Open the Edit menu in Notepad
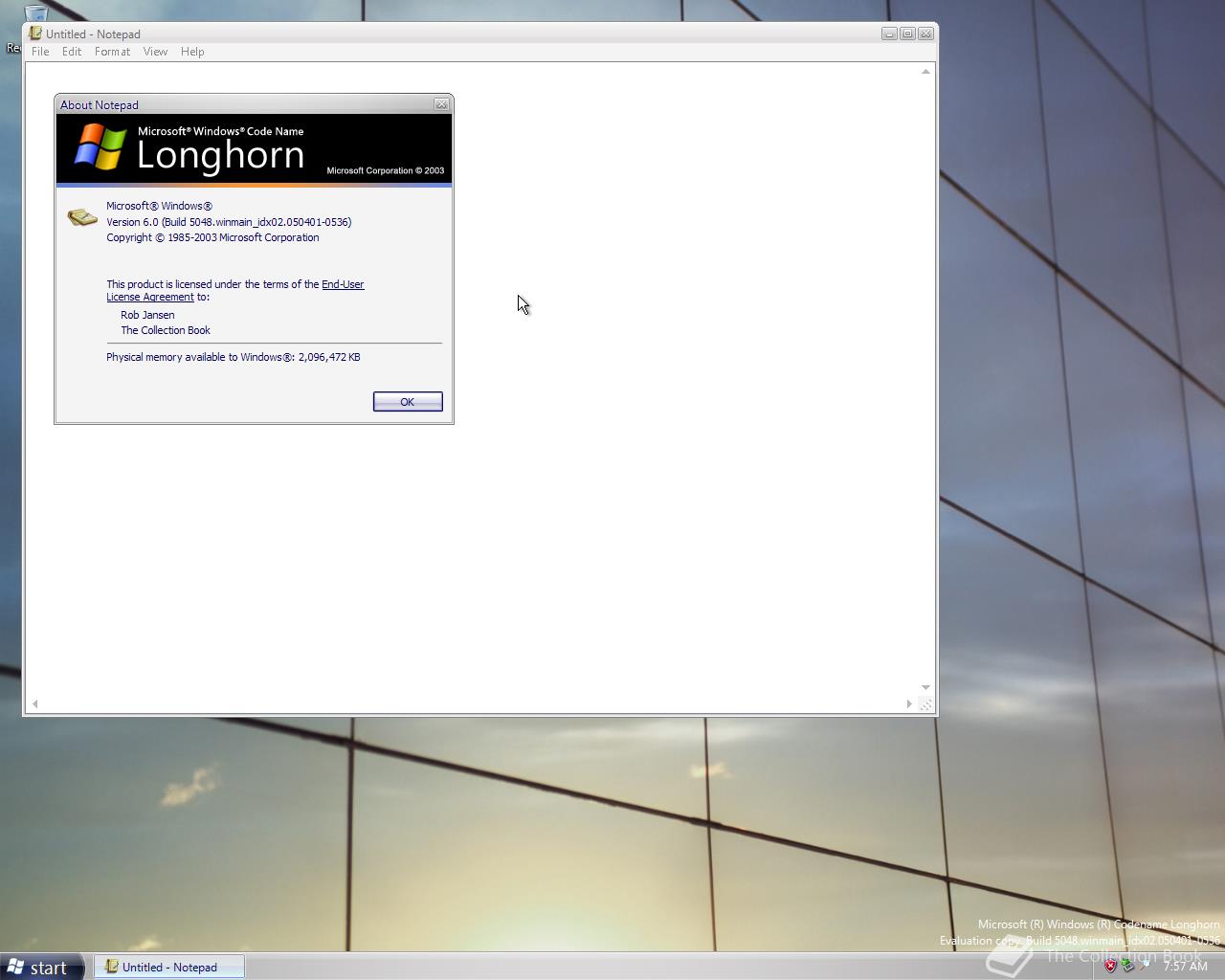The width and height of the screenshot is (1225, 980). point(72,52)
